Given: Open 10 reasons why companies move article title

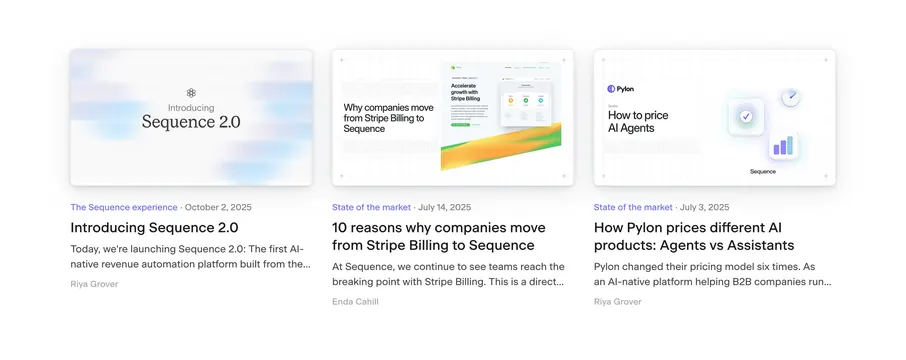Looking at the screenshot, I should (x=439, y=236).
